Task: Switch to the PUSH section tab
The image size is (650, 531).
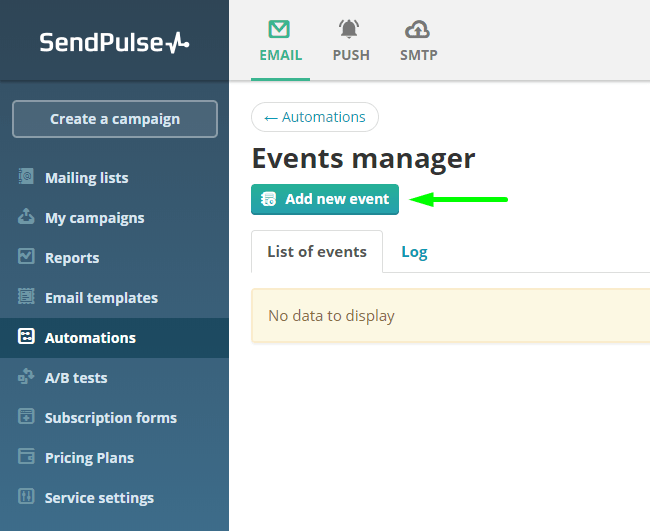Action: point(351,40)
